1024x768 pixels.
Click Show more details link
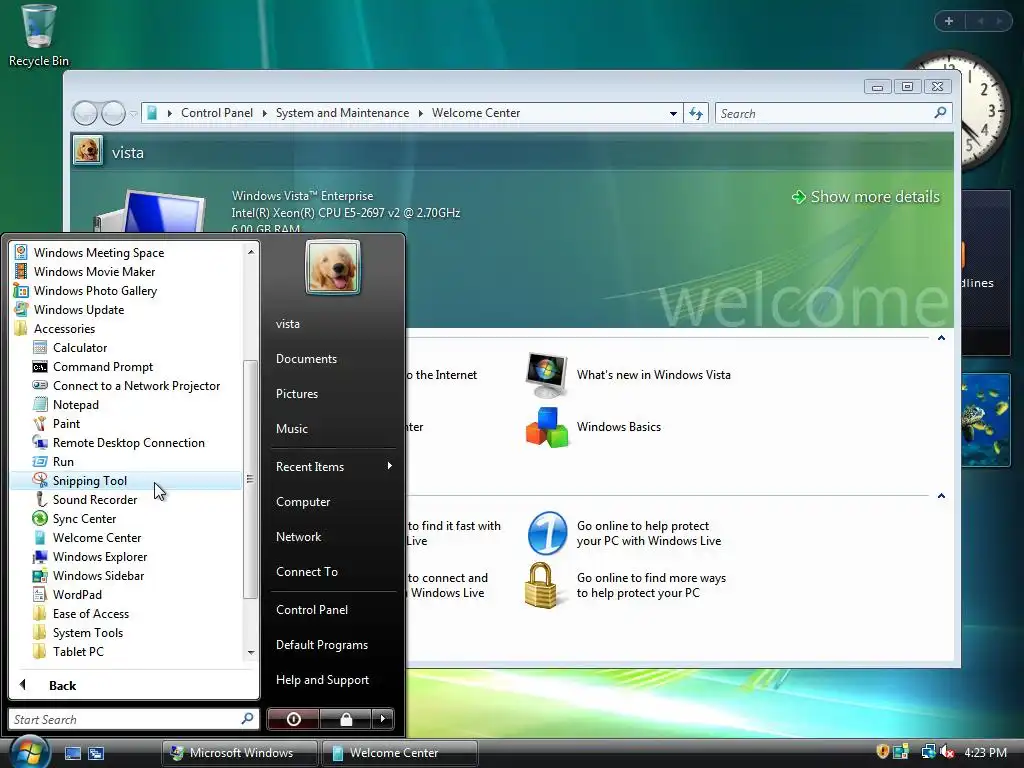tap(865, 197)
